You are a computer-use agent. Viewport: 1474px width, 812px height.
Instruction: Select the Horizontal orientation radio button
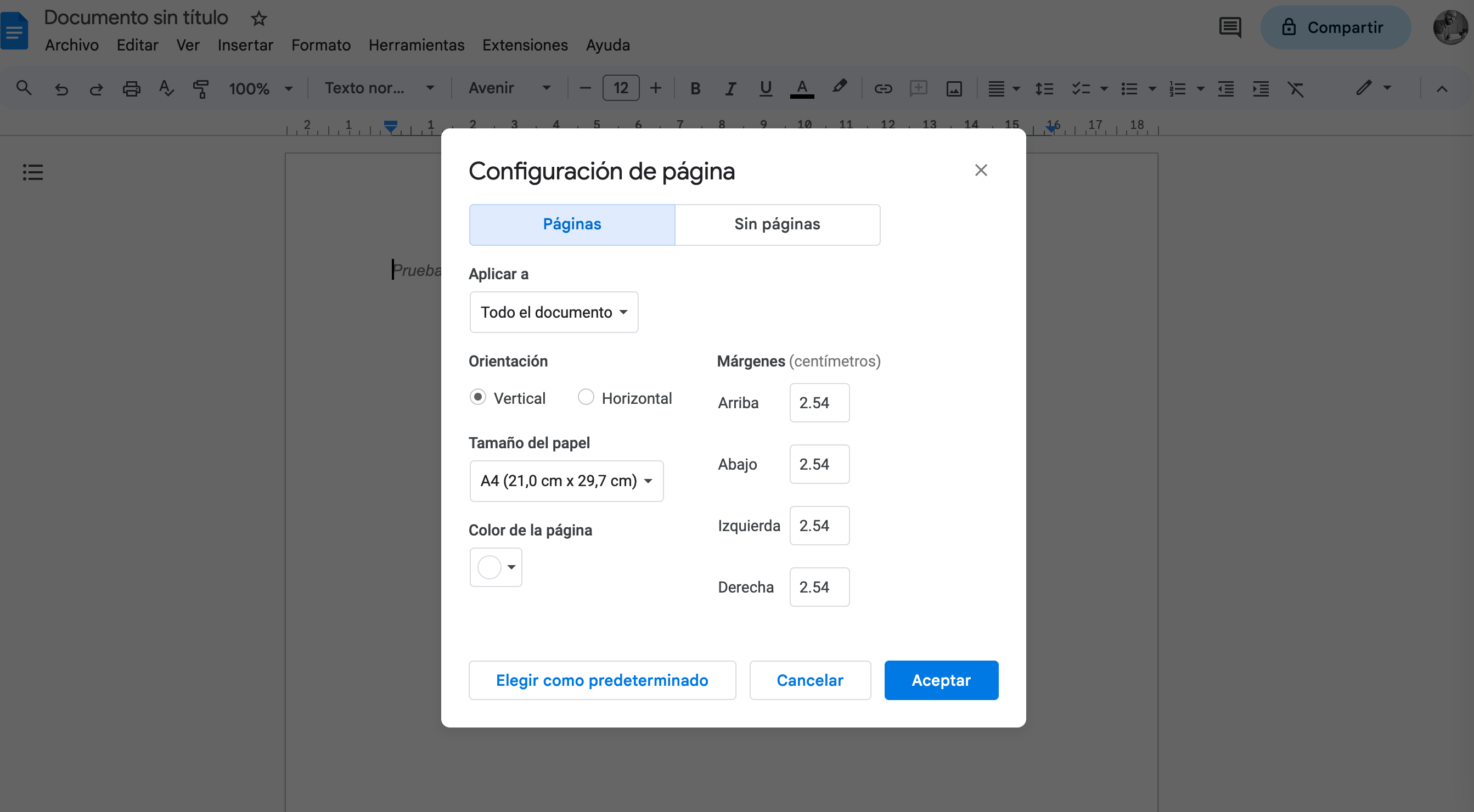pos(586,397)
